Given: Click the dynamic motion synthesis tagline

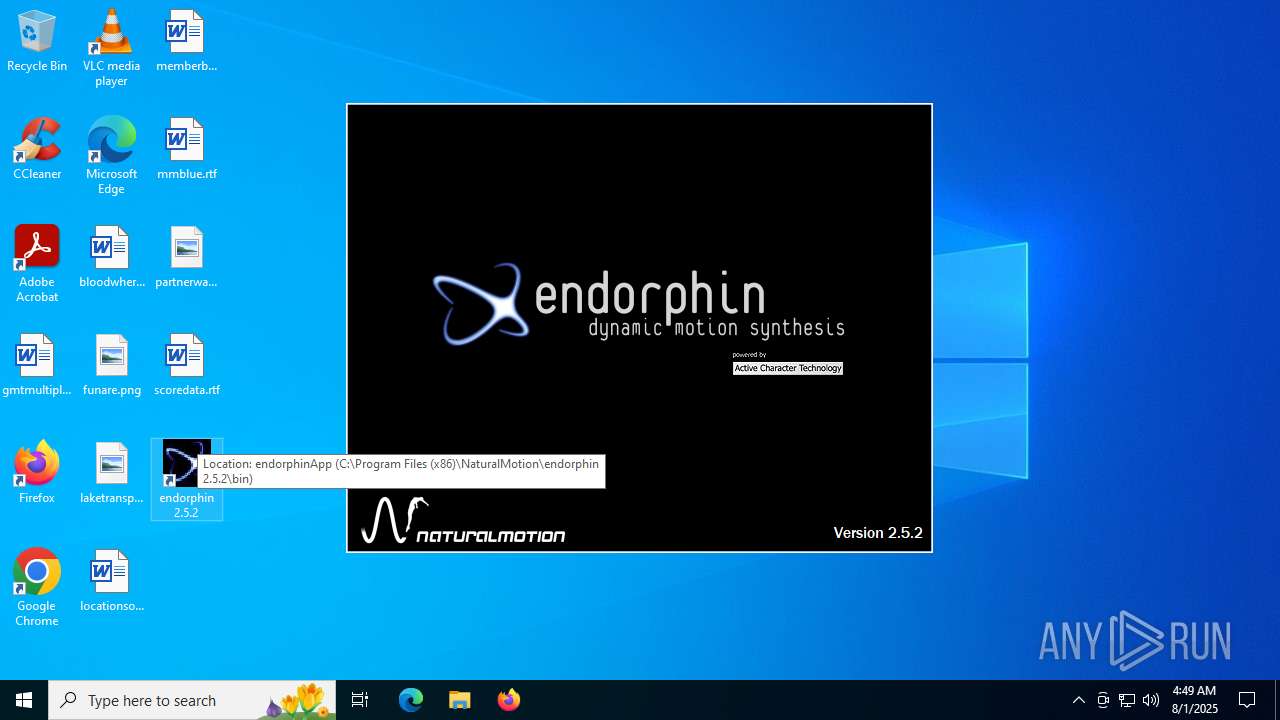Looking at the screenshot, I should point(716,328).
